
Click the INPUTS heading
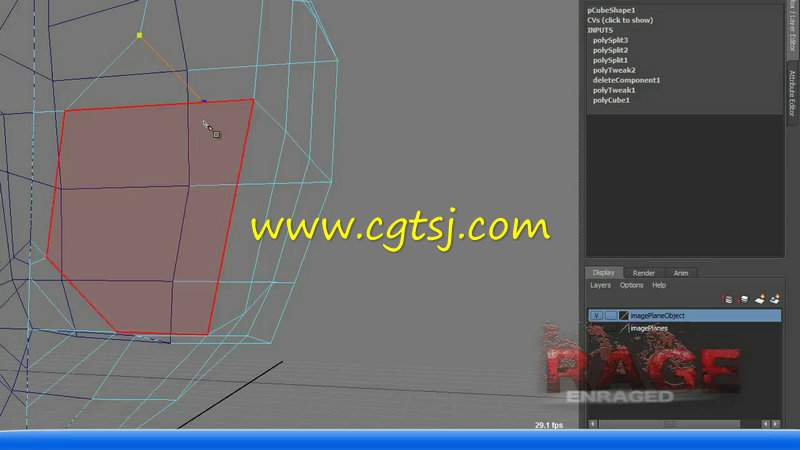pyautogui.click(x=600, y=30)
